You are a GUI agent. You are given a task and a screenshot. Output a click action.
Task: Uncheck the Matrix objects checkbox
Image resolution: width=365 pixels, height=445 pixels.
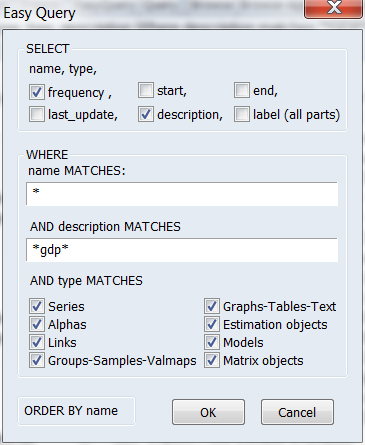point(212,360)
